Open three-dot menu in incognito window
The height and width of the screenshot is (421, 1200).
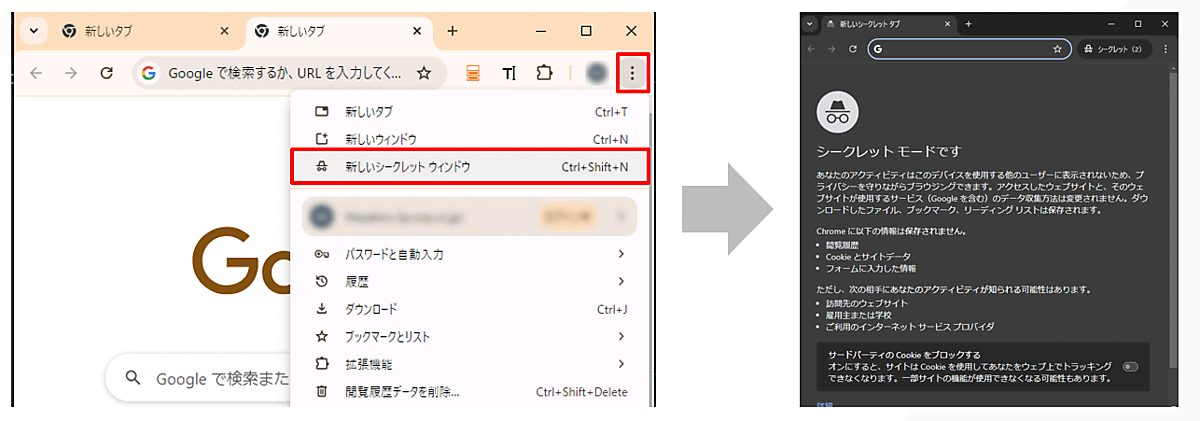click(x=1165, y=48)
